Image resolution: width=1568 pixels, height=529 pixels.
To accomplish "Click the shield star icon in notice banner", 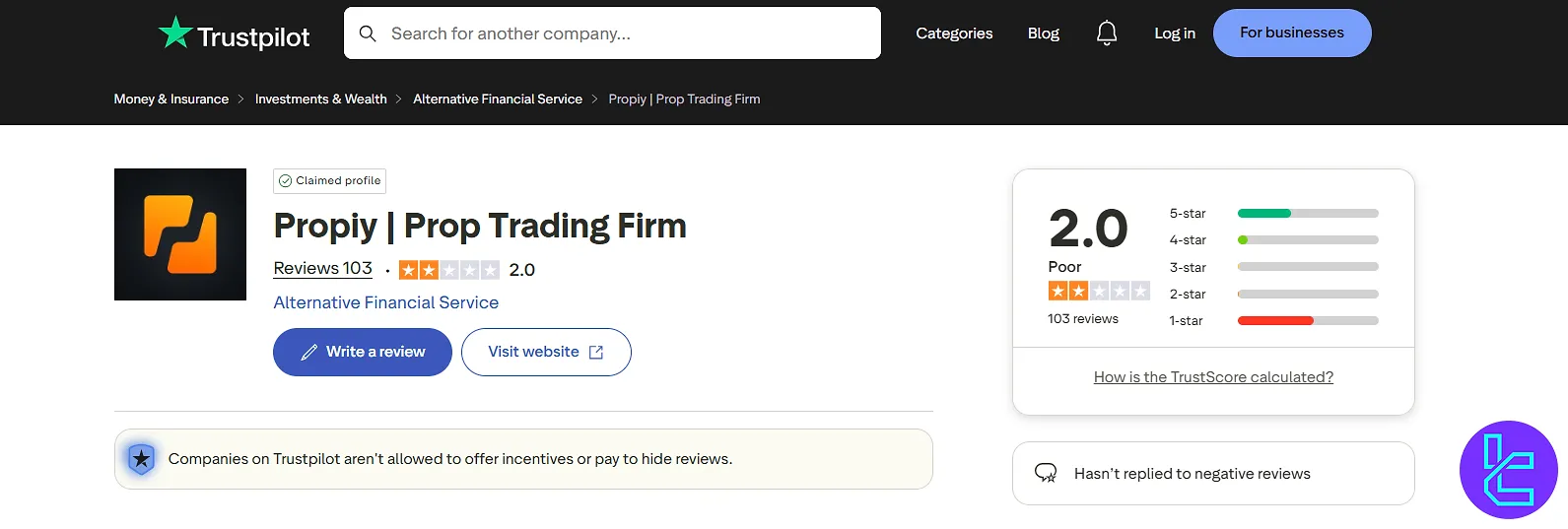I will coord(142,459).
